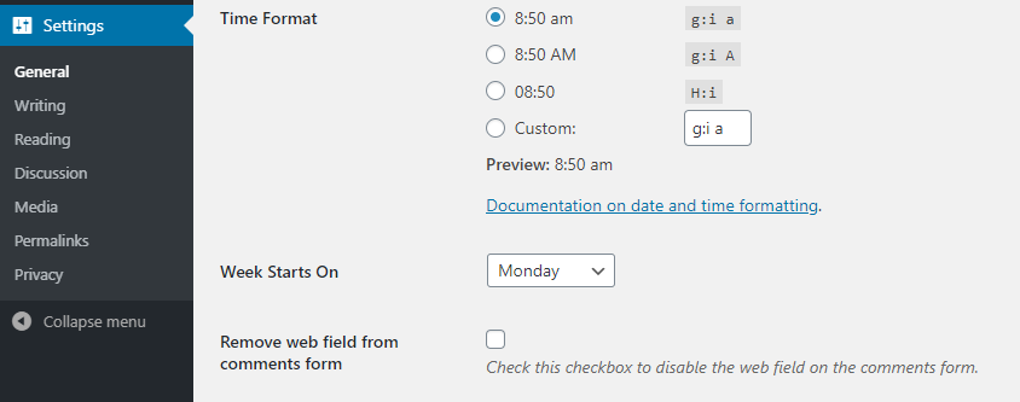Click the Settings sliders icon in sidebar
Viewport: 1020px width, 402px height.
point(22,25)
